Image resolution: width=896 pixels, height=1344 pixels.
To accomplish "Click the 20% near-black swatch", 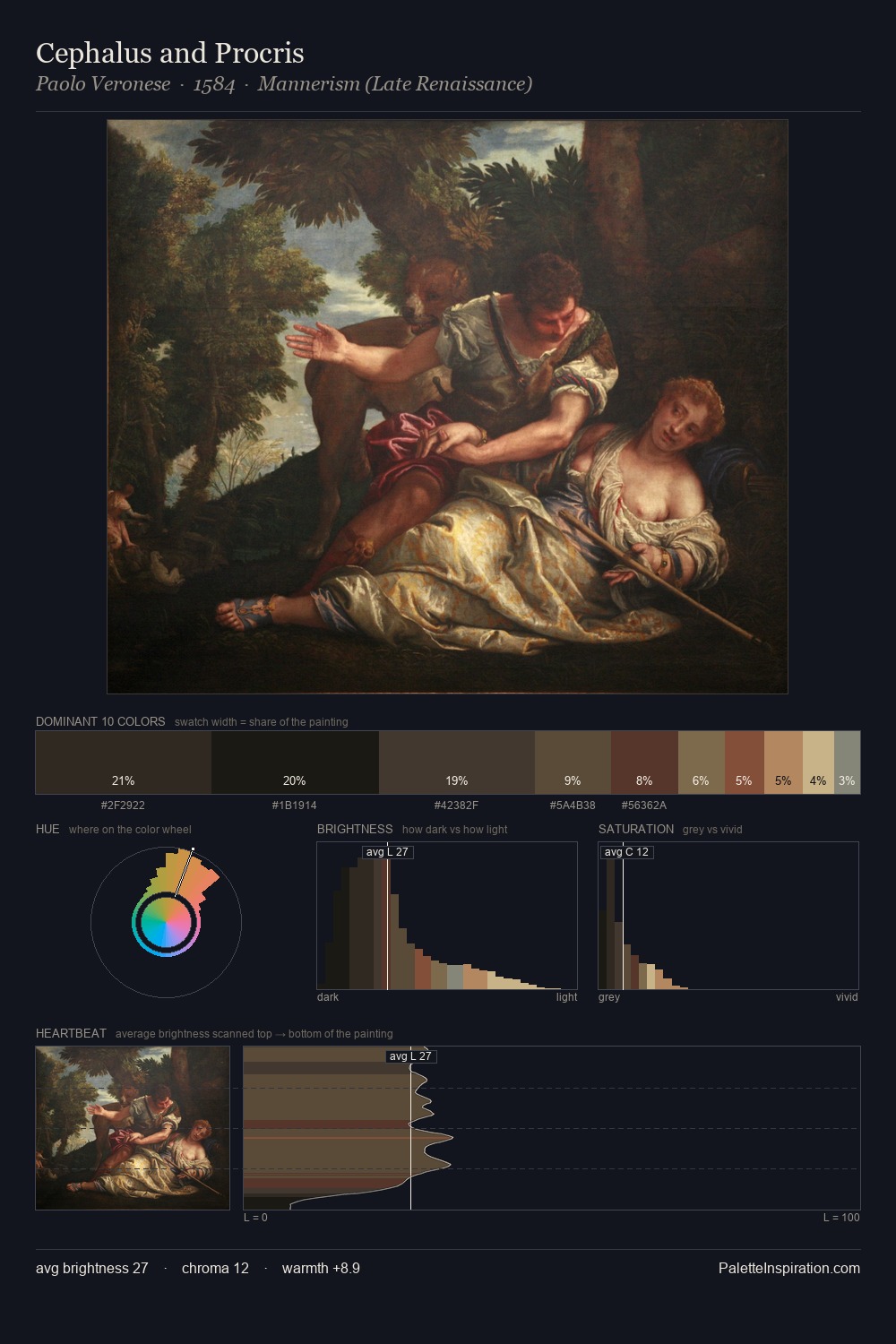I will coord(295,762).
